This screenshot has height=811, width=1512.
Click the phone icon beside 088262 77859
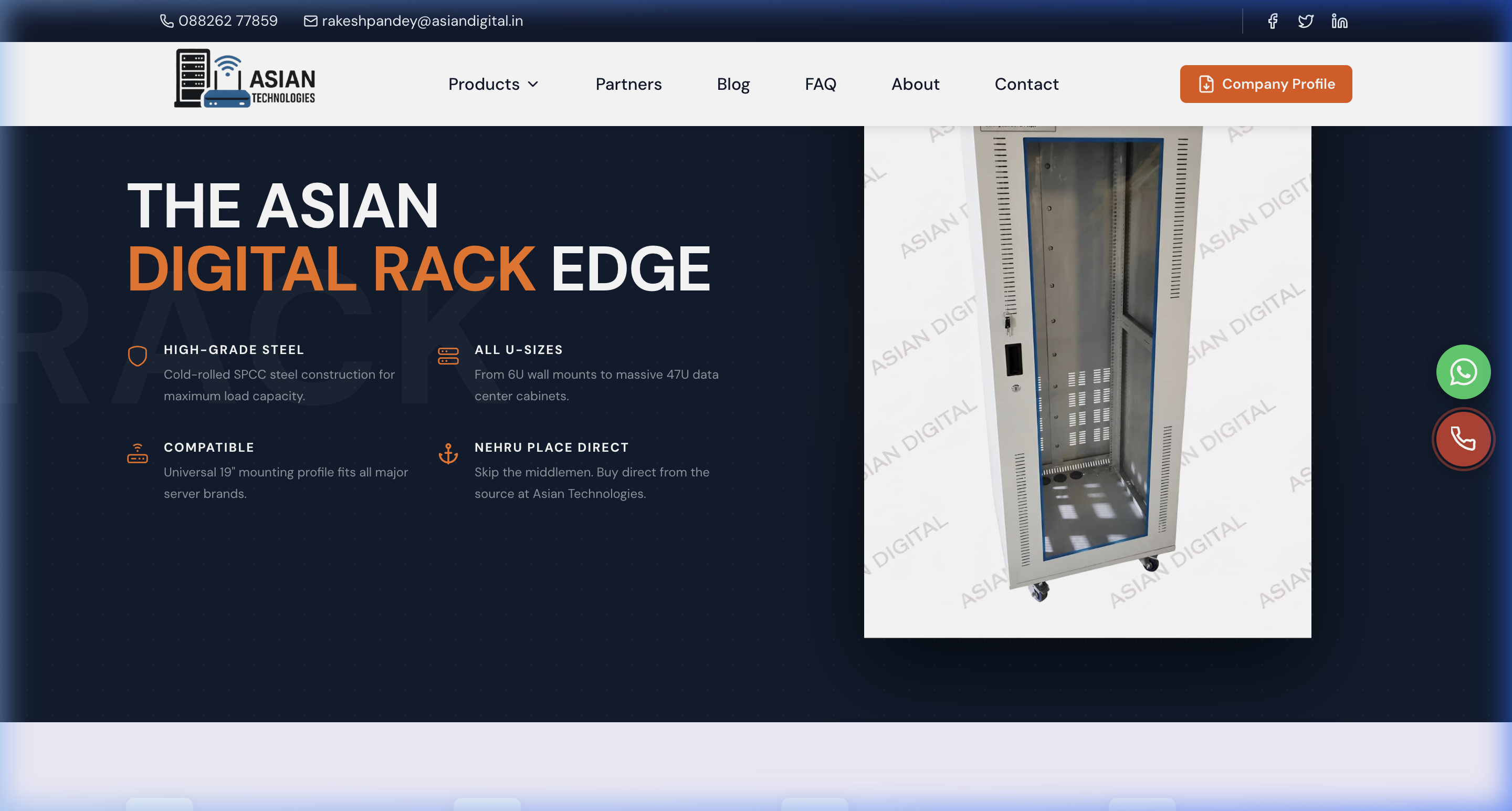[x=167, y=21]
